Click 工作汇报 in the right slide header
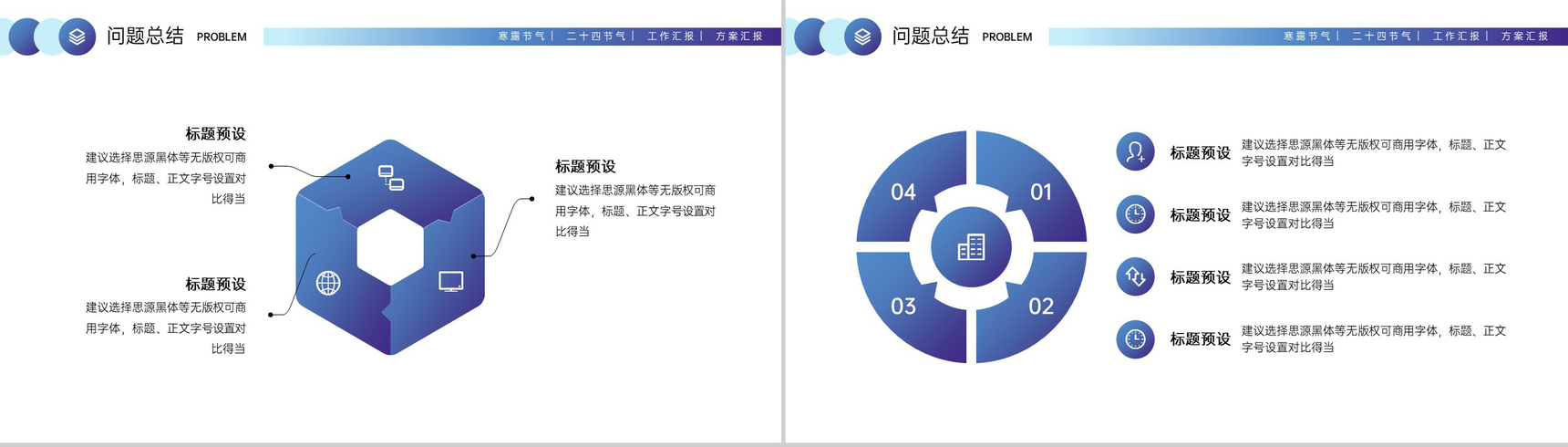The height and width of the screenshot is (447, 1568). 1457,36
